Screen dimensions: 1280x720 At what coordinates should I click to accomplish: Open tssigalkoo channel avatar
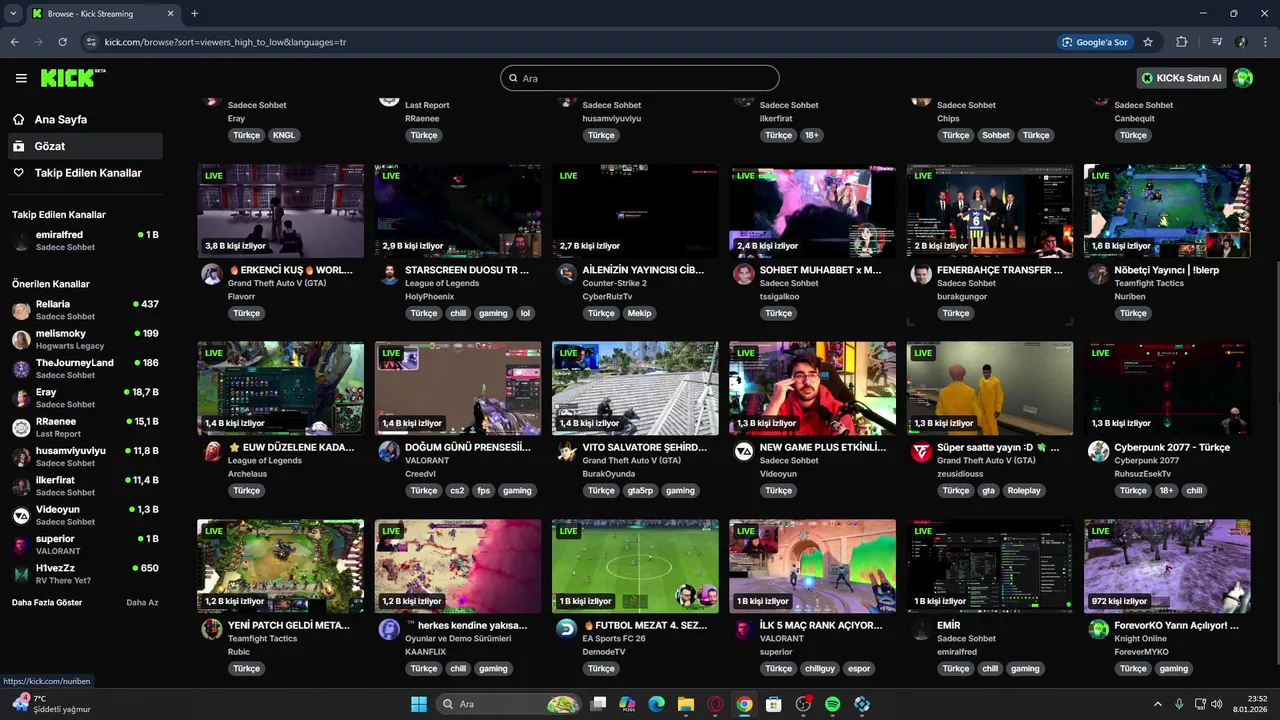point(743,274)
